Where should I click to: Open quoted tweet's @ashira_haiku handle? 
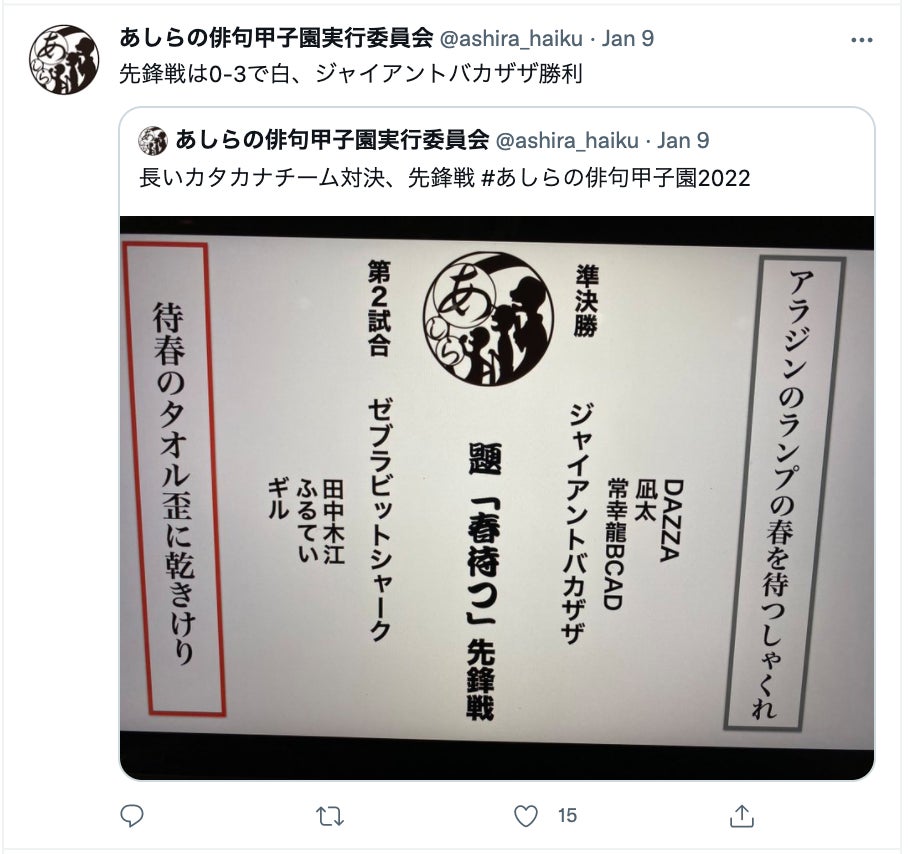(x=566, y=140)
